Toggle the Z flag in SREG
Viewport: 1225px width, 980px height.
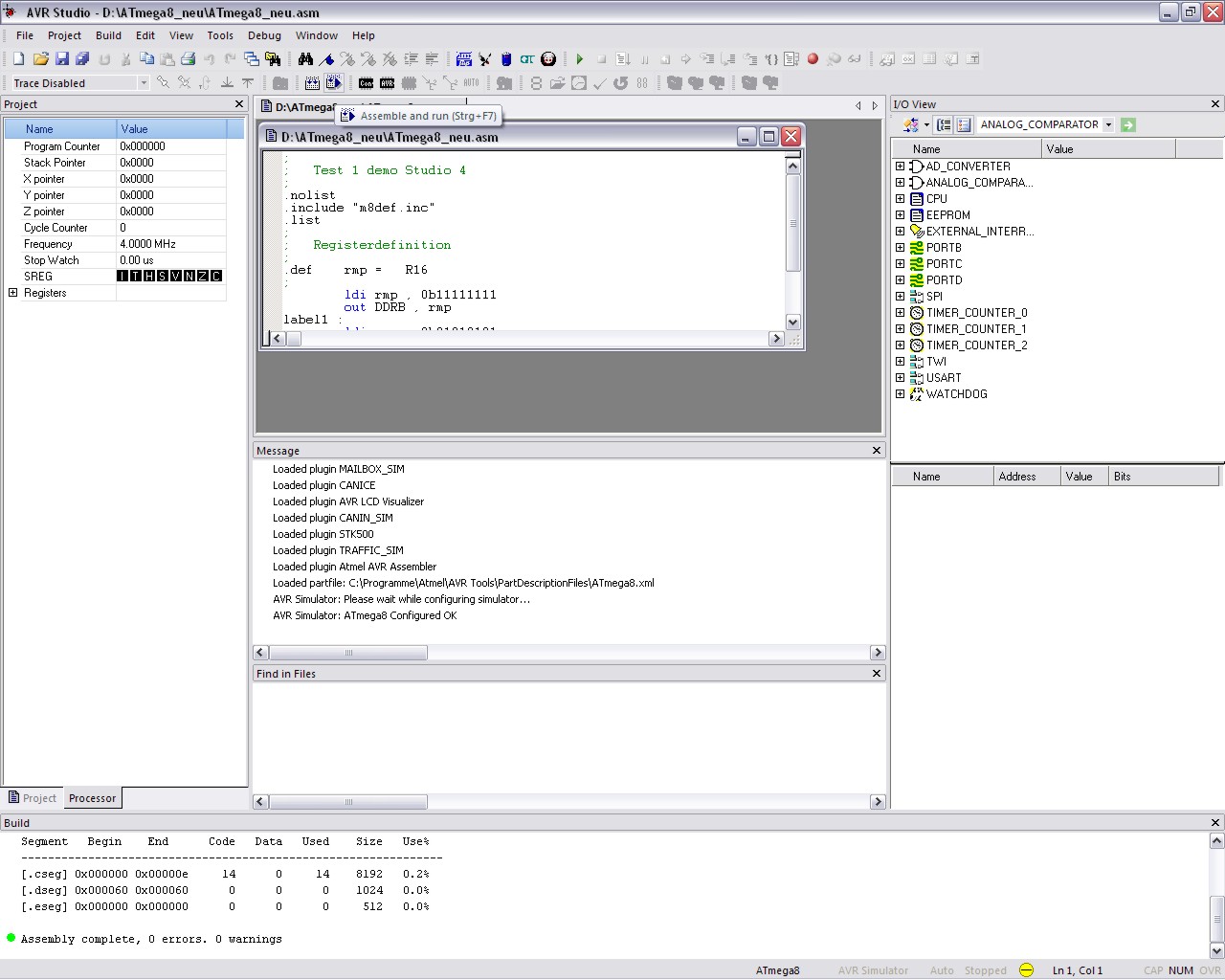coord(203,277)
